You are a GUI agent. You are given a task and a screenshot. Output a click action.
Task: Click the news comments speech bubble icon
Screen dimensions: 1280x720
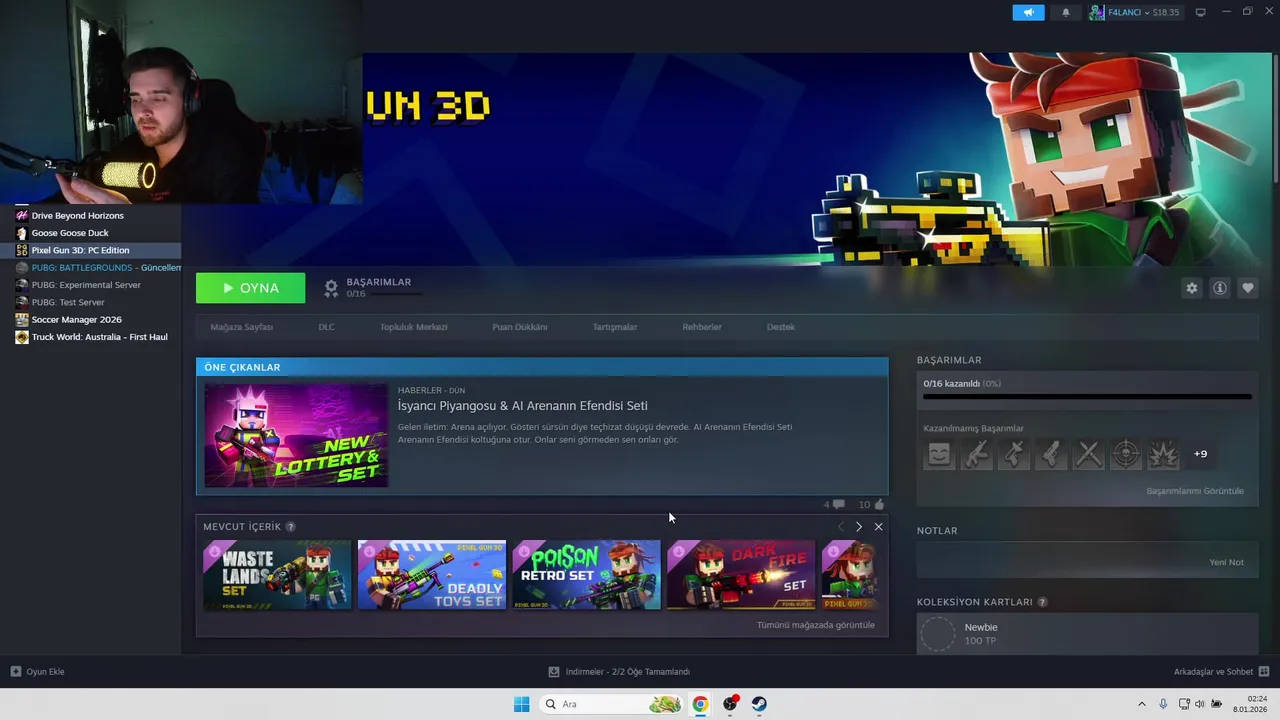coord(838,505)
